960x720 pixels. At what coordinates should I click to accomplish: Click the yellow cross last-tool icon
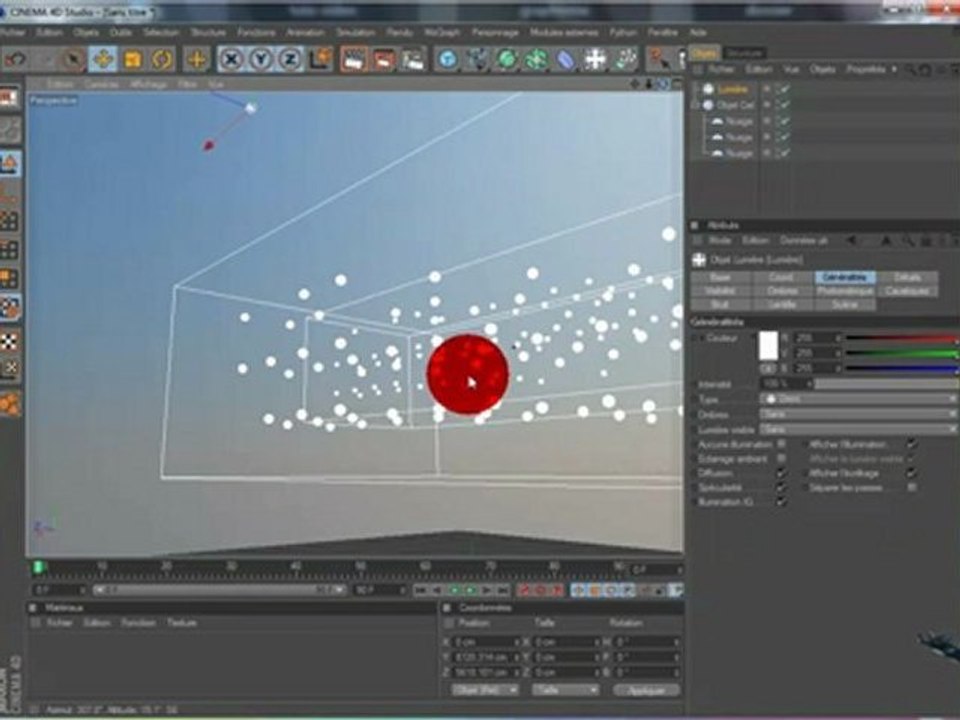(196, 59)
